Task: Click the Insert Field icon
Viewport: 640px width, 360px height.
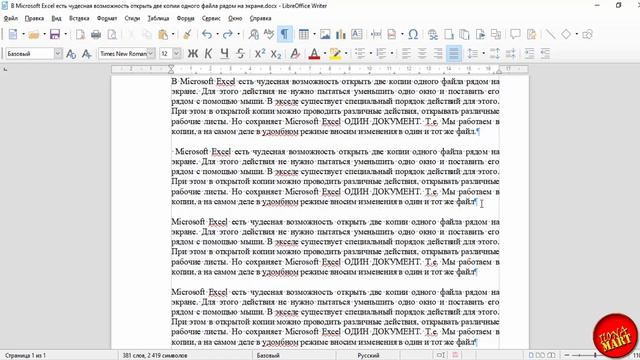Action: [x=392, y=34]
